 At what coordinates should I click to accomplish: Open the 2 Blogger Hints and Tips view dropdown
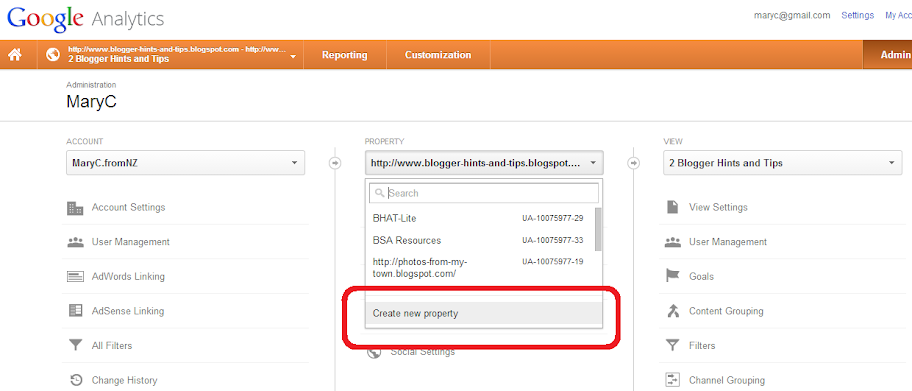(x=783, y=163)
